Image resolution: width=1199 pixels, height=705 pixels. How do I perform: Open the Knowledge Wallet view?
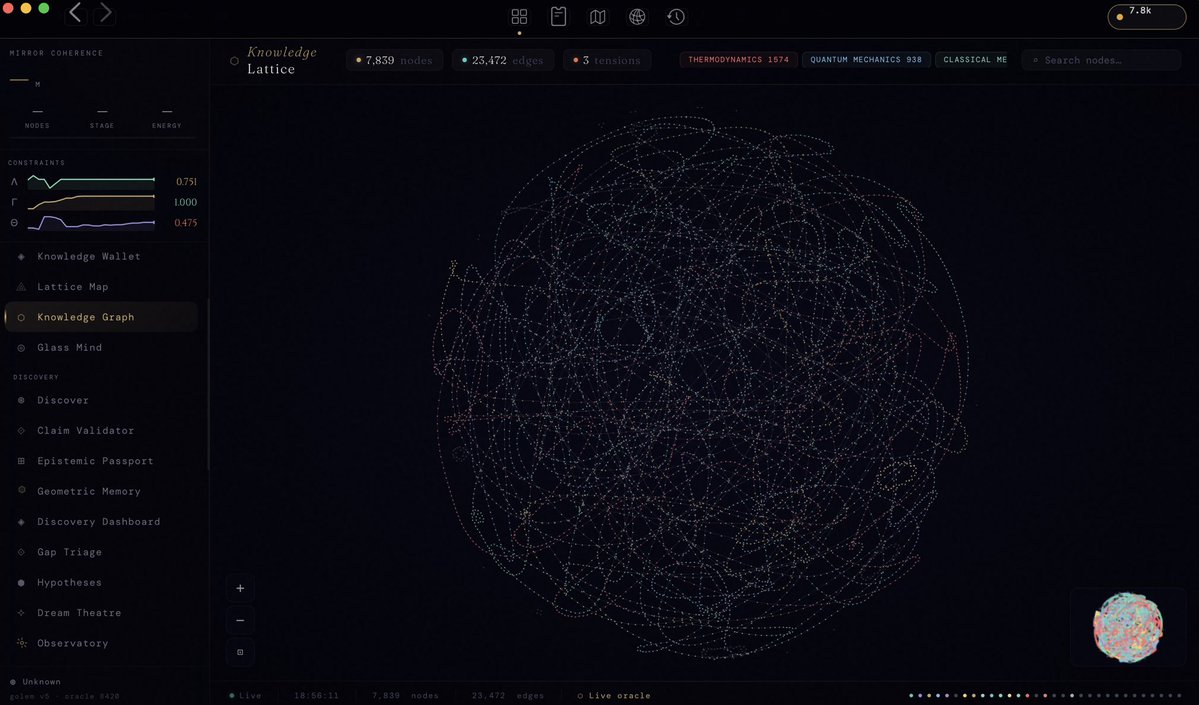[x=101, y=256]
